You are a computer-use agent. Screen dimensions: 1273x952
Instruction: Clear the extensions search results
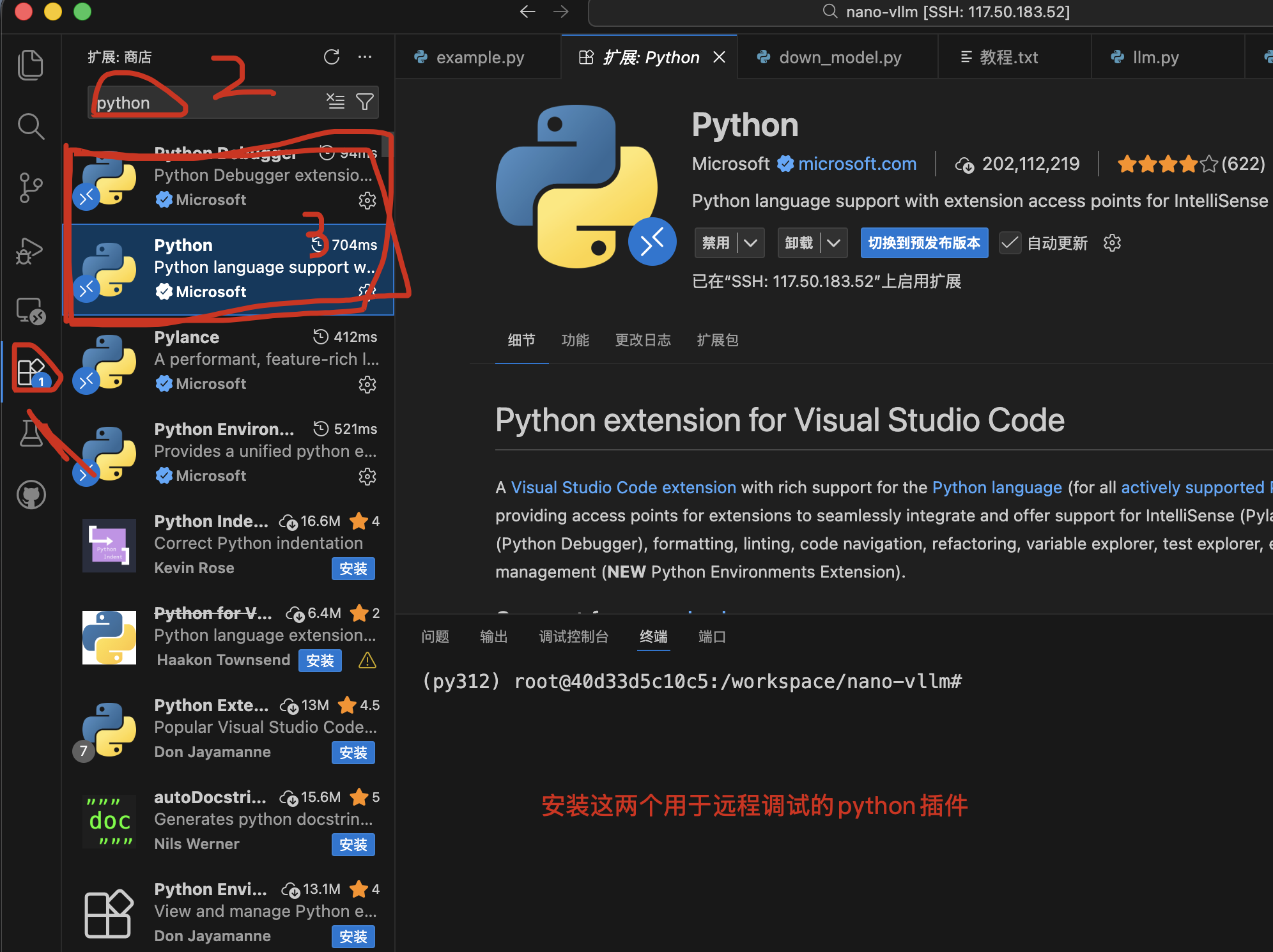pyautogui.click(x=335, y=102)
